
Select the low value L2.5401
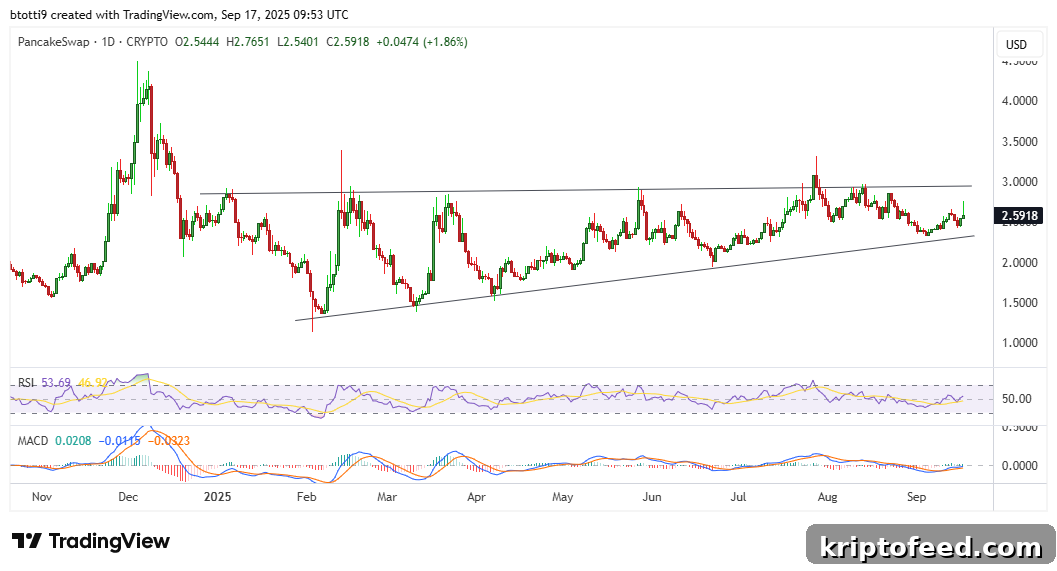pyautogui.click(x=297, y=42)
